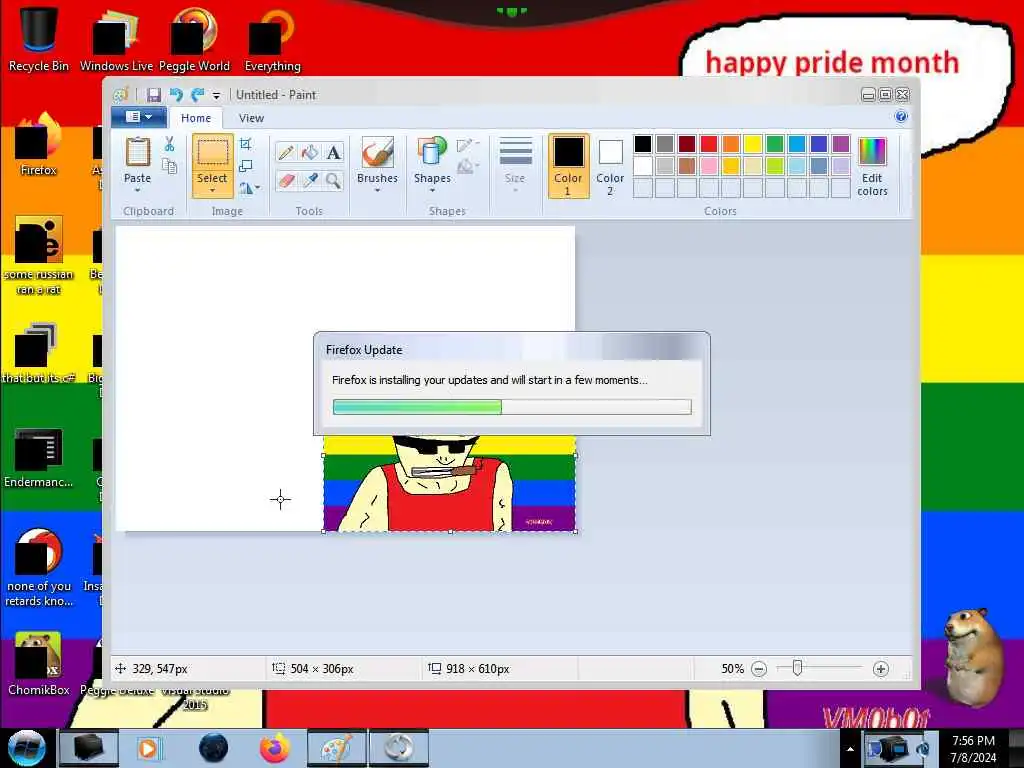
Task: Select the Magnifier tool
Action: pyautogui.click(x=333, y=180)
